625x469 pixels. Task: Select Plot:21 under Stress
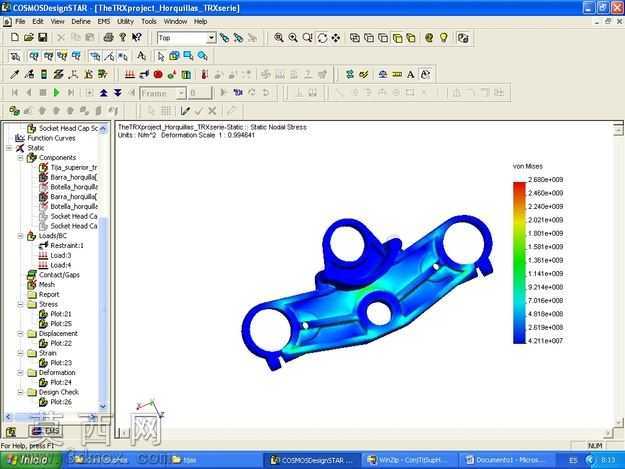tap(61, 314)
